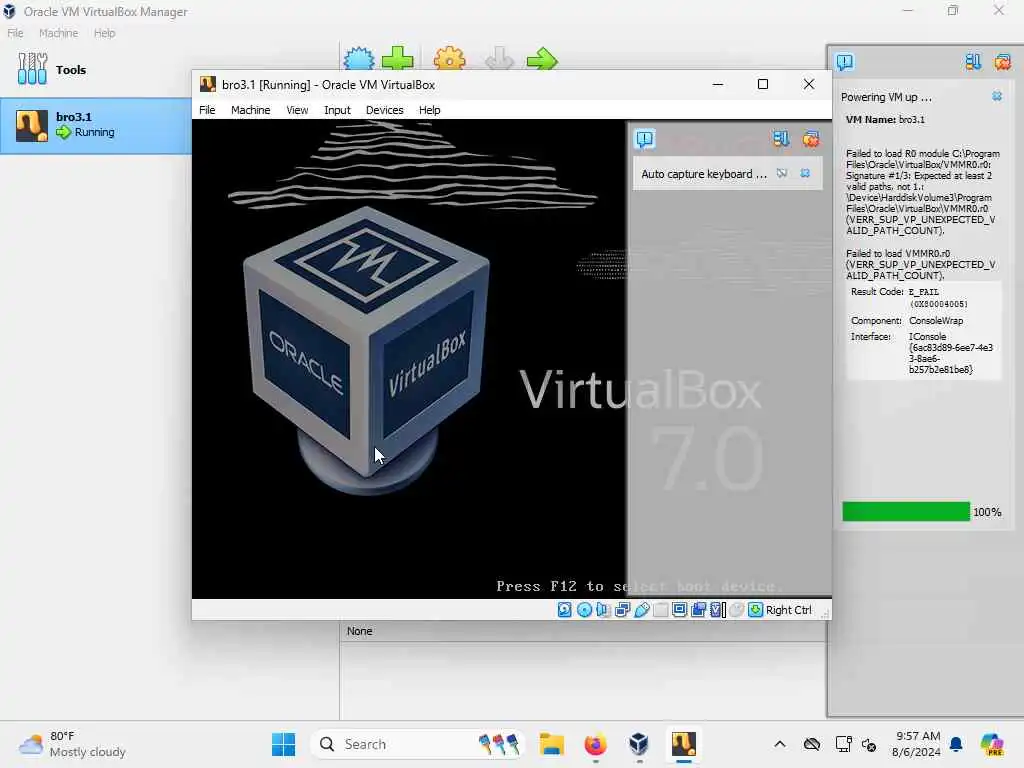Open the Machine menu in bro3.1 window
Screen dimensions: 1024x768
point(250,110)
